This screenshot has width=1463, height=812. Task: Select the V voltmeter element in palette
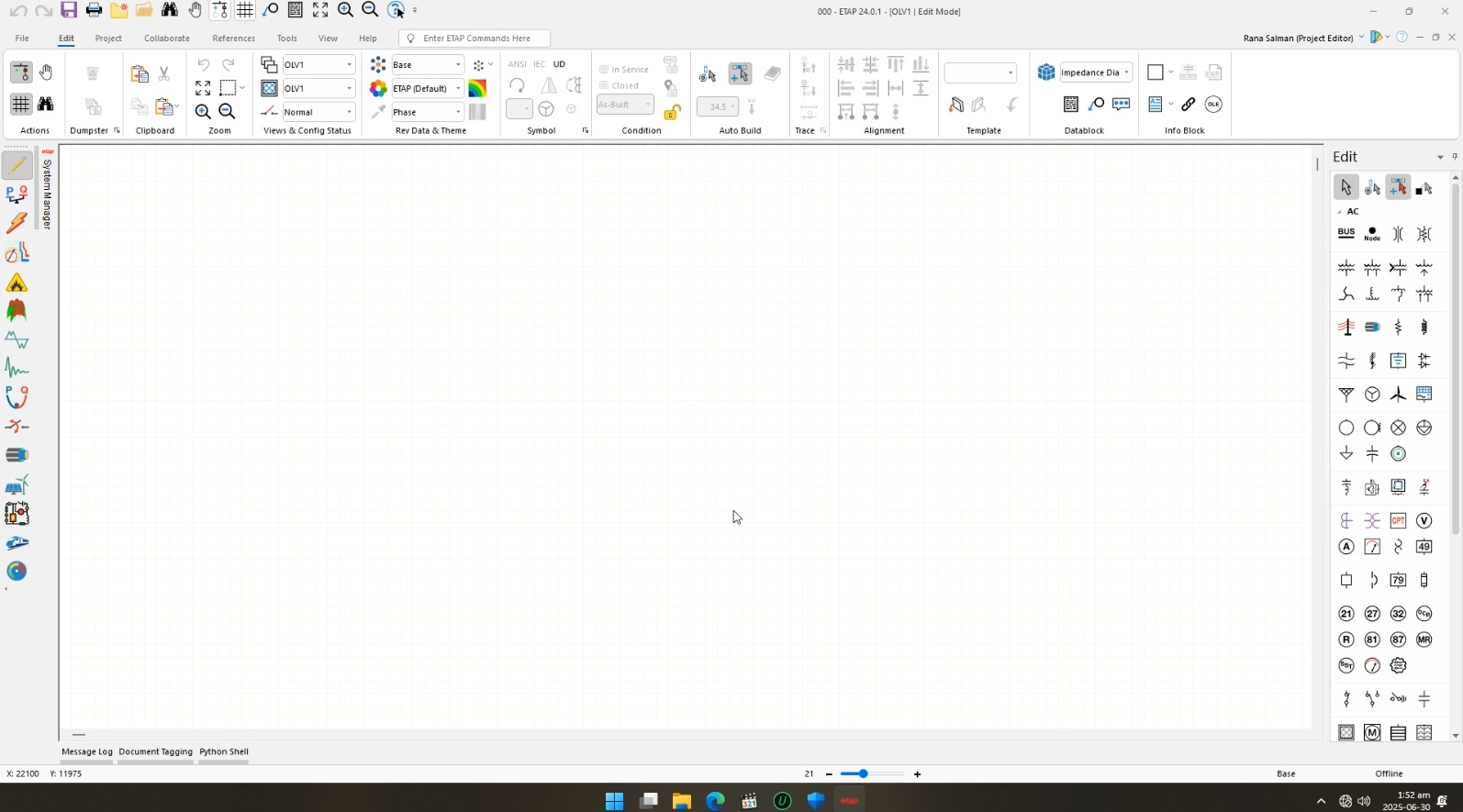click(1424, 520)
